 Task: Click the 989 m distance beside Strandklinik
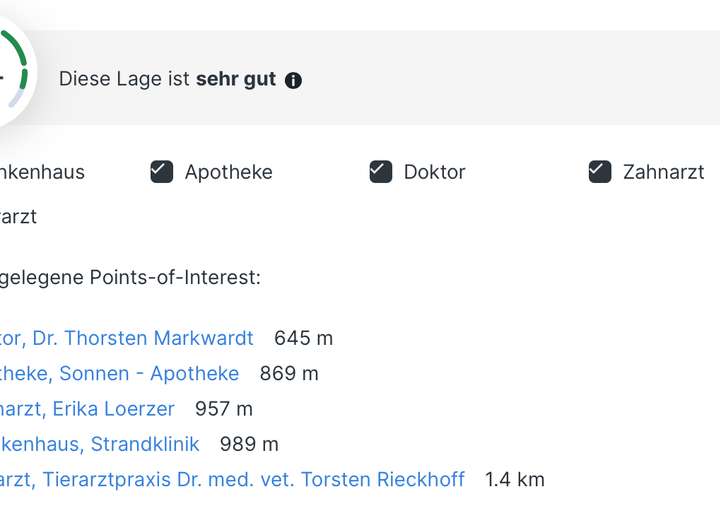tap(249, 445)
